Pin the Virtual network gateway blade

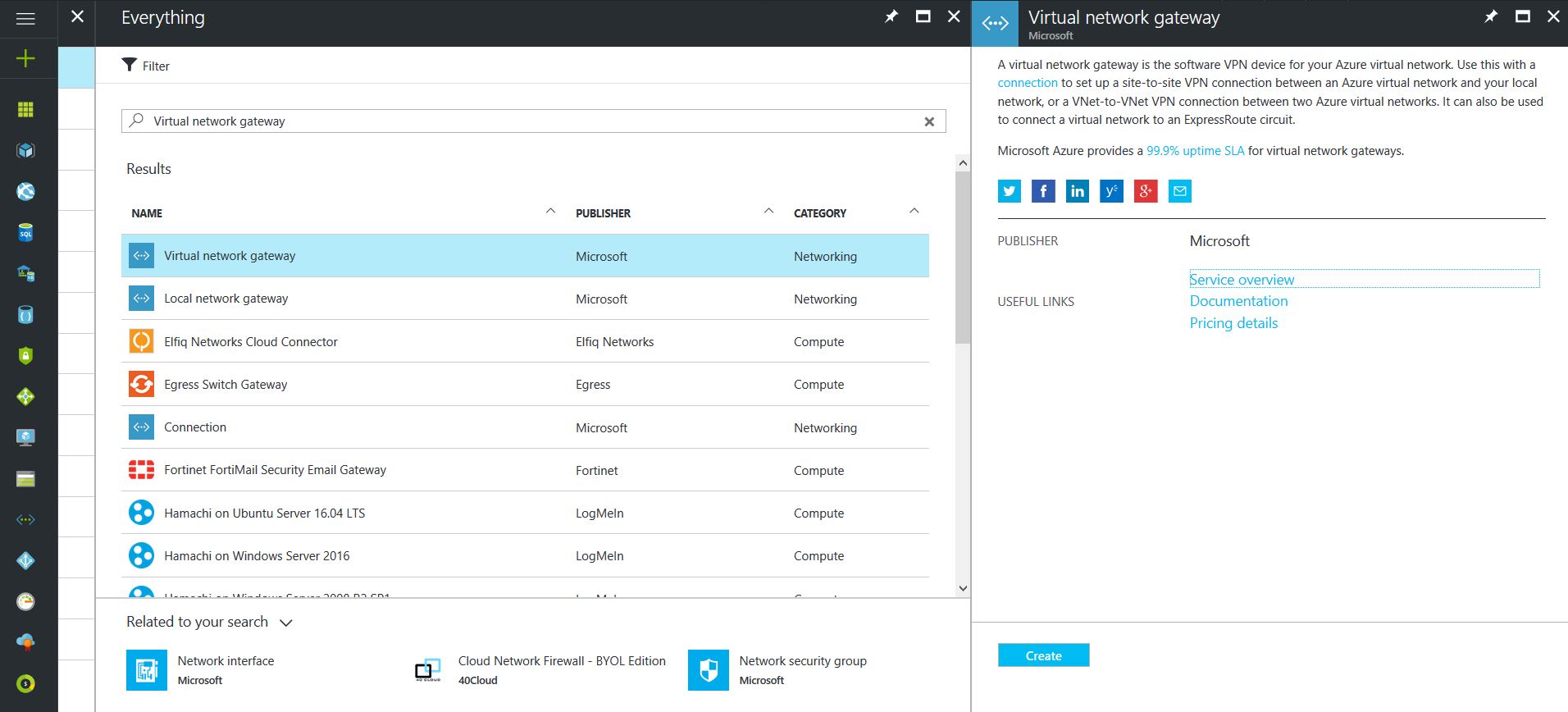(1490, 16)
